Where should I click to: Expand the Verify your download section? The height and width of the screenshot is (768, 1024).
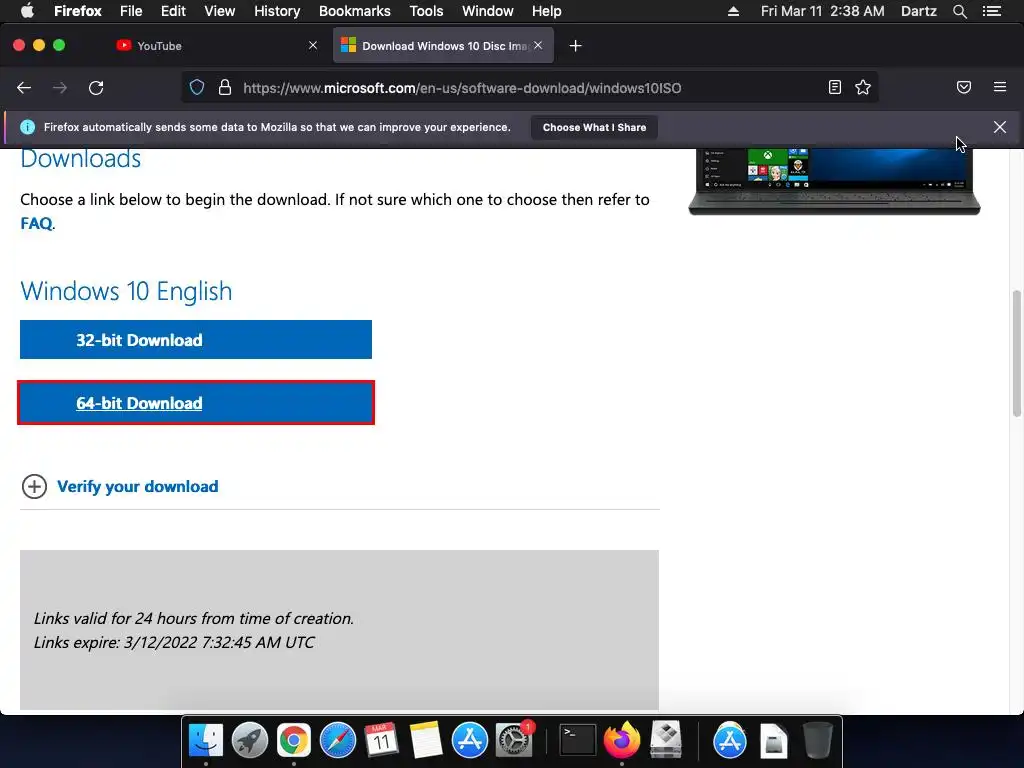[120, 487]
